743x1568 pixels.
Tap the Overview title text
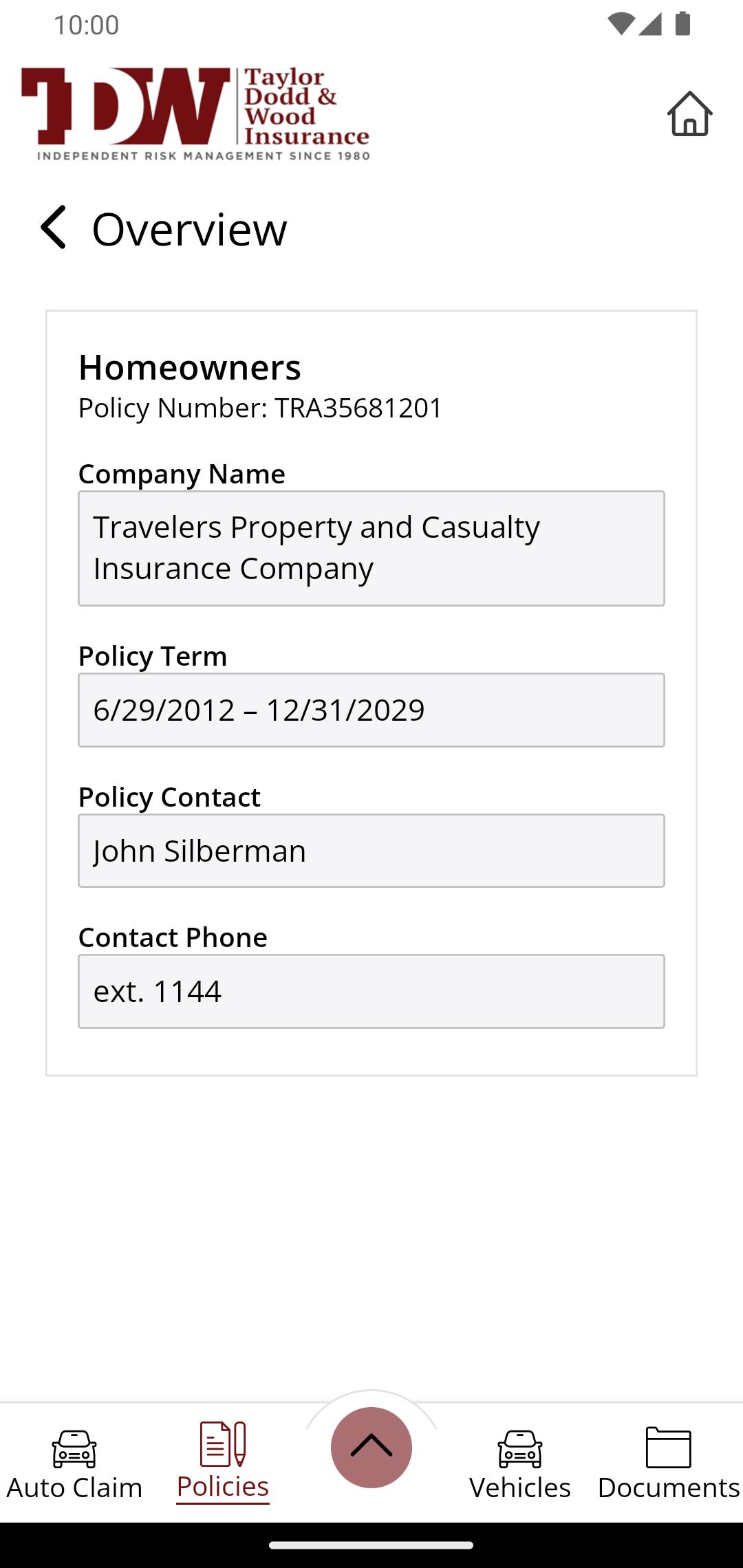point(189,229)
